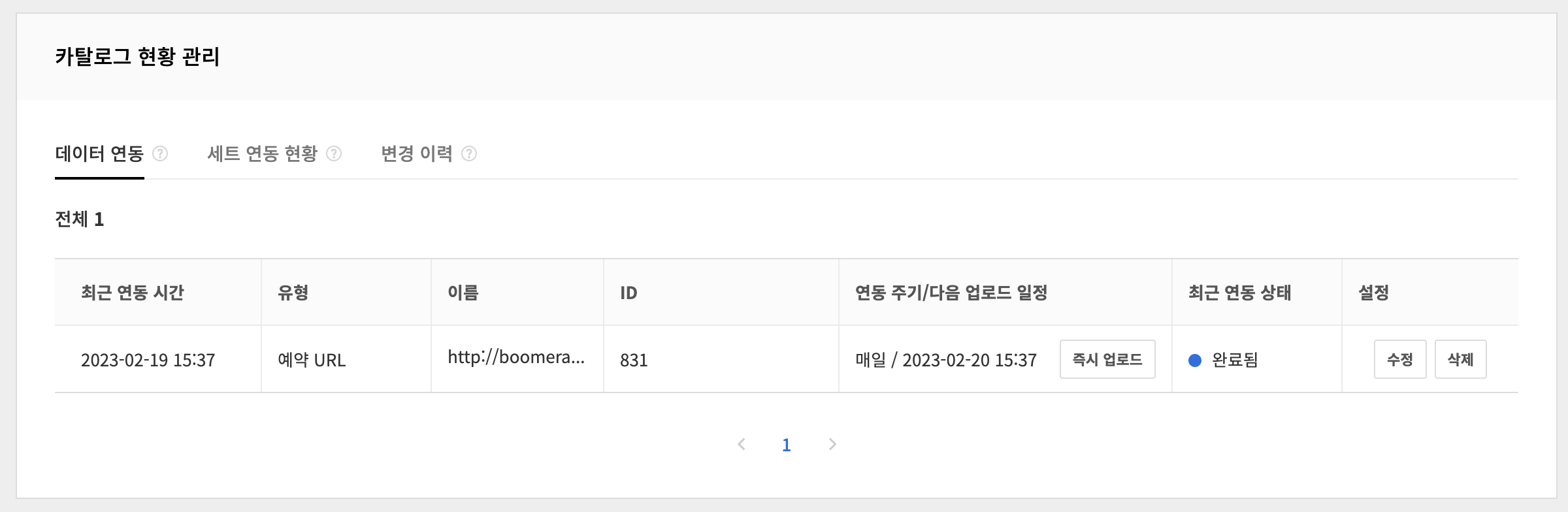Click the blue 완료됨 status dot
The width and height of the screenshot is (1568, 512).
[x=1195, y=360]
